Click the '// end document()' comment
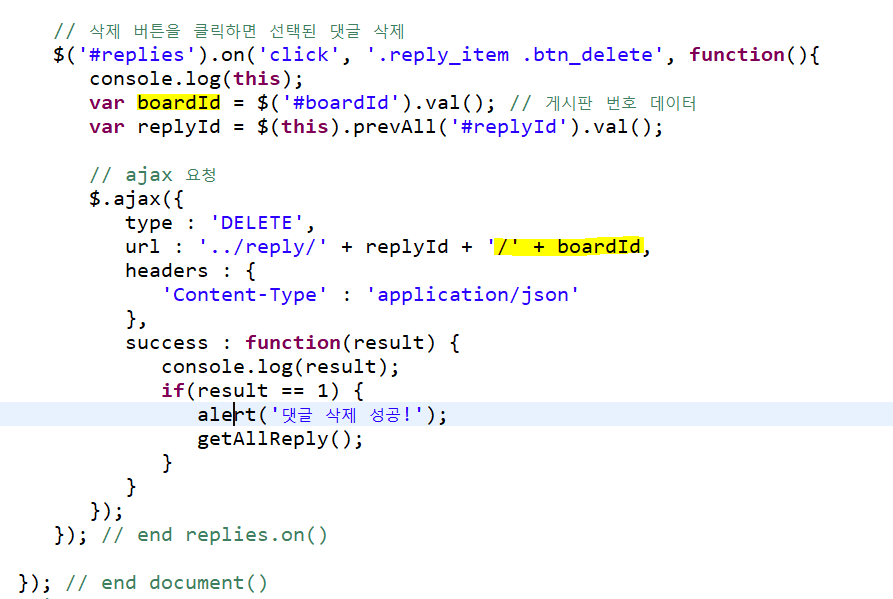Viewport: 893px width, 599px height. [166, 583]
